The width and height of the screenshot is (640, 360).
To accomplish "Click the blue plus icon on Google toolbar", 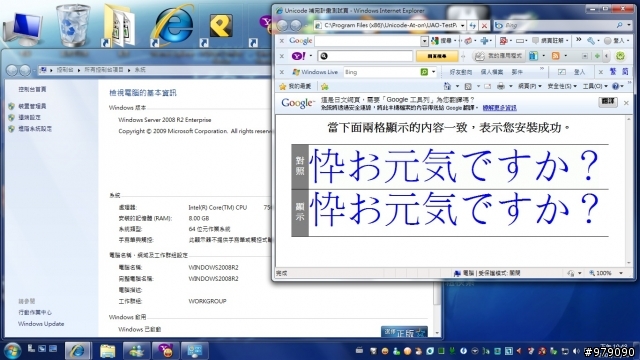I will pyautogui.click(x=484, y=40).
